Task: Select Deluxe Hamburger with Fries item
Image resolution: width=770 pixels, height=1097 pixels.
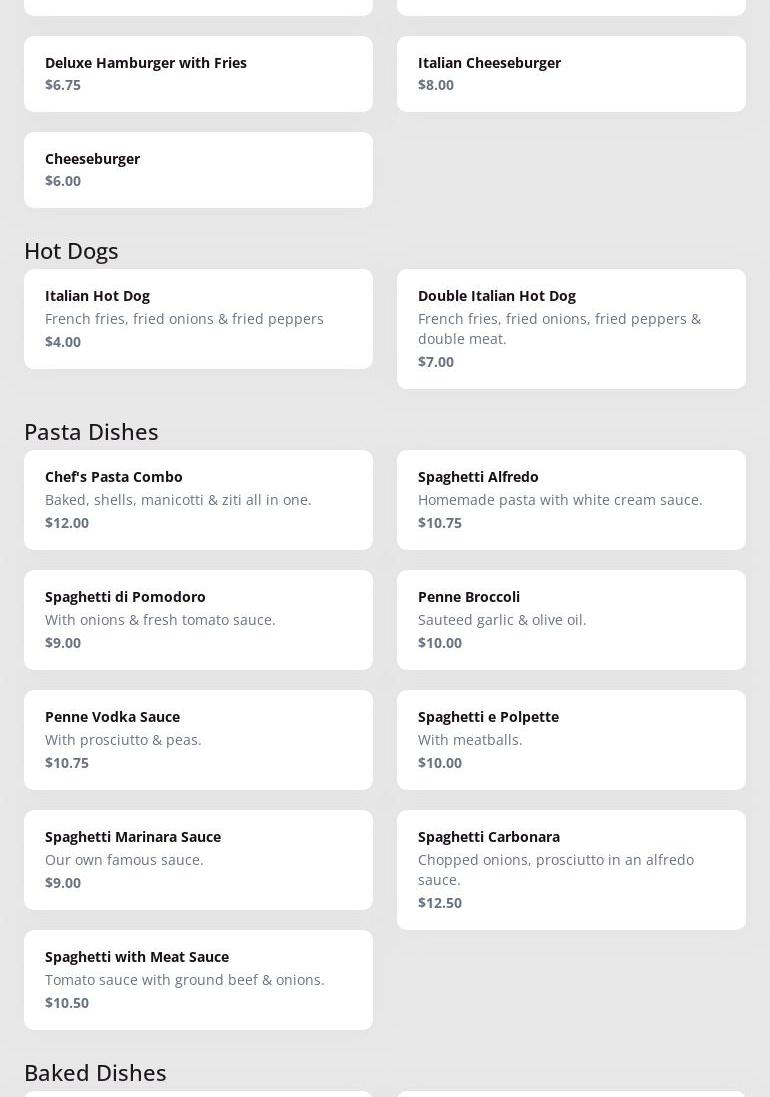Action: point(198,74)
